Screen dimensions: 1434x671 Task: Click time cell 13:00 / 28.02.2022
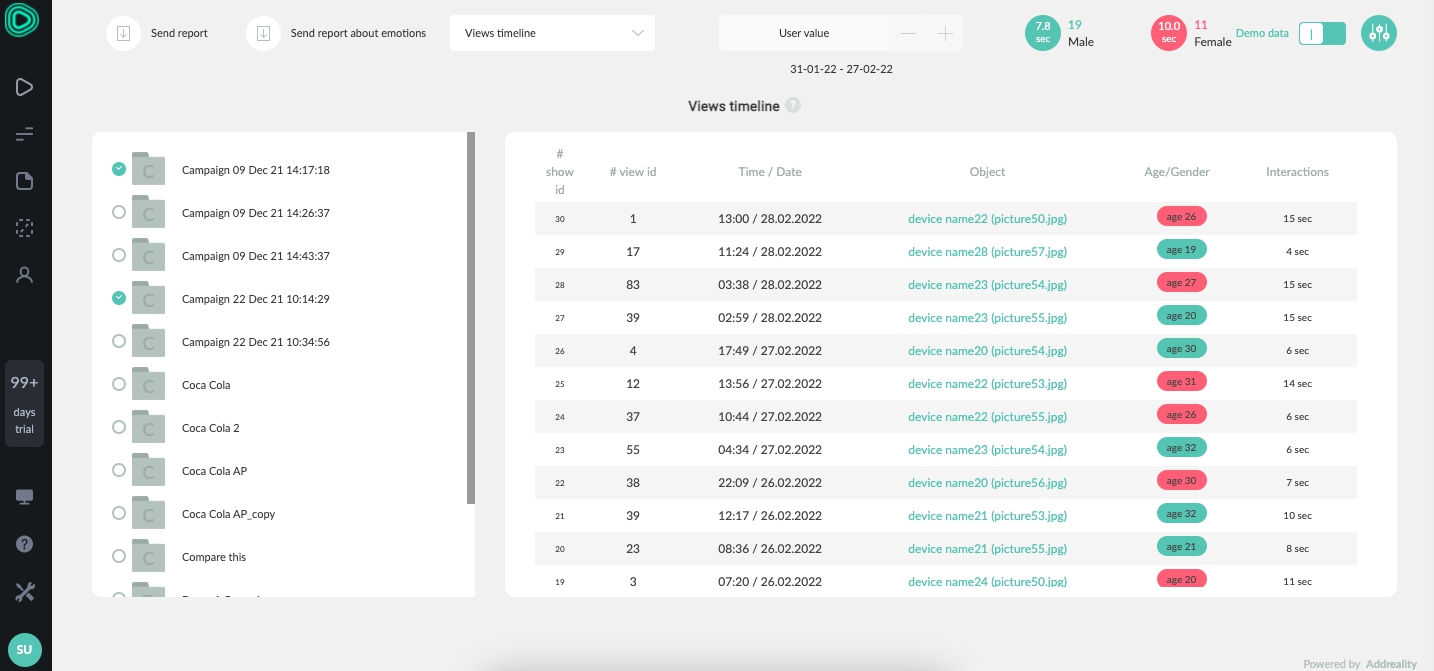[770, 219]
